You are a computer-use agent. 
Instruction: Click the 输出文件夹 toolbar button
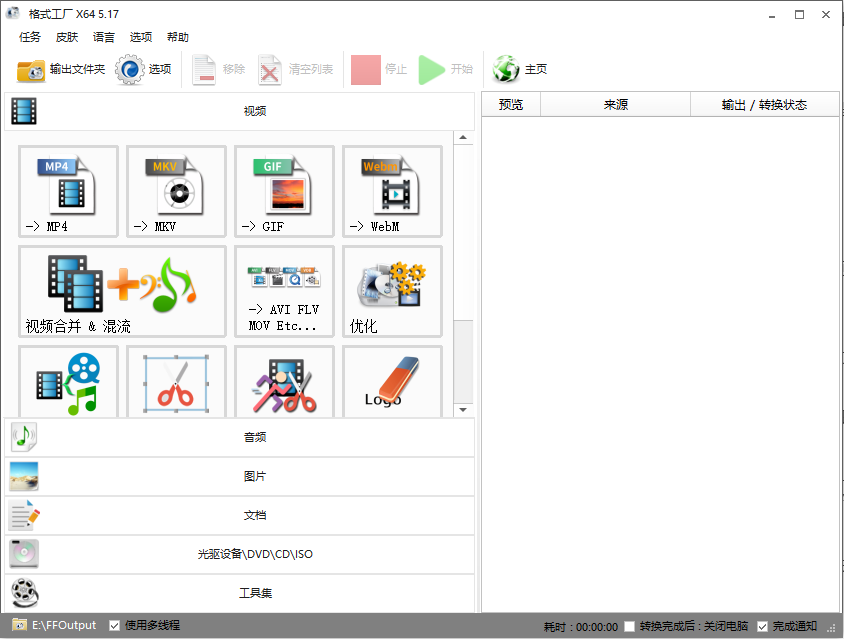[x=61, y=70]
